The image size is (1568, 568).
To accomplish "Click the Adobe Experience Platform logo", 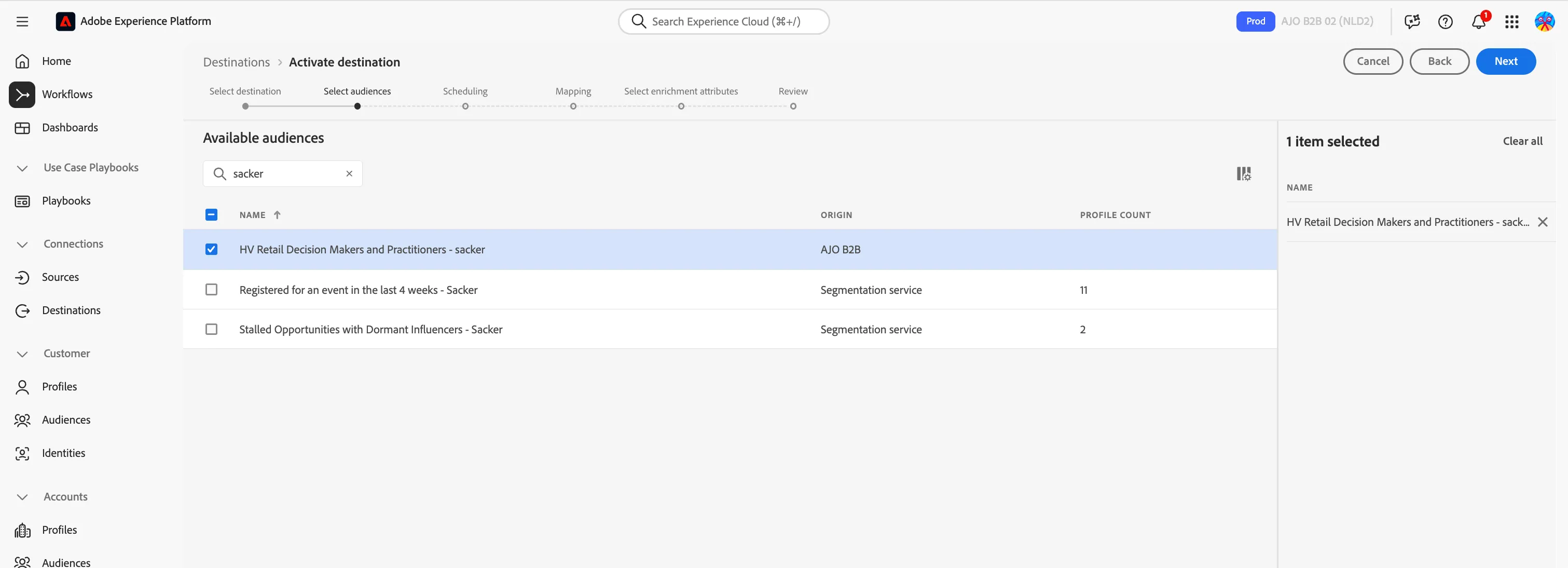I will point(65,21).
